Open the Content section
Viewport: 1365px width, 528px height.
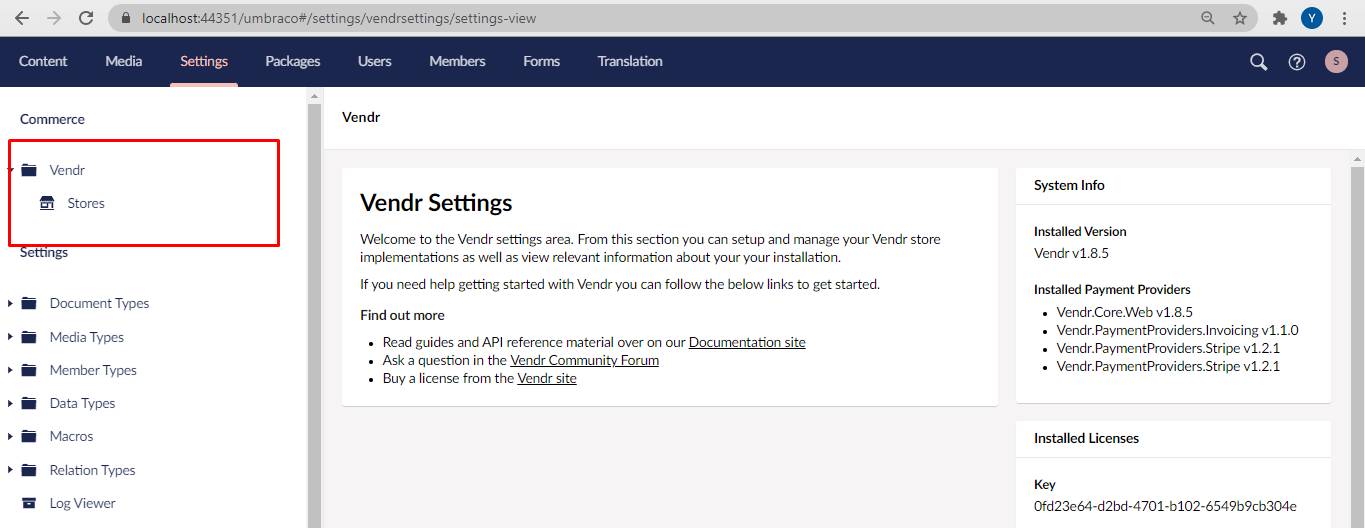point(43,61)
